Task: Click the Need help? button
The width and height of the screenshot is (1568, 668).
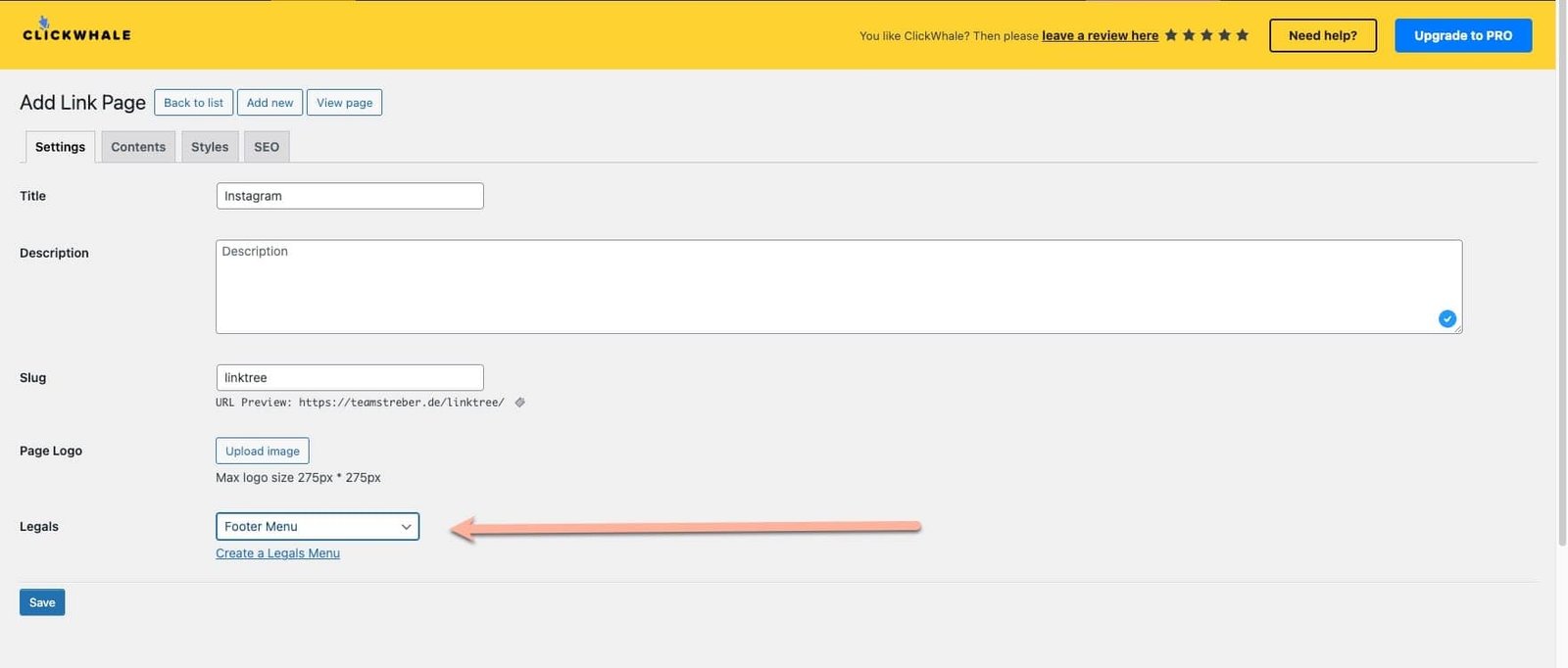Action: [1322, 35]
